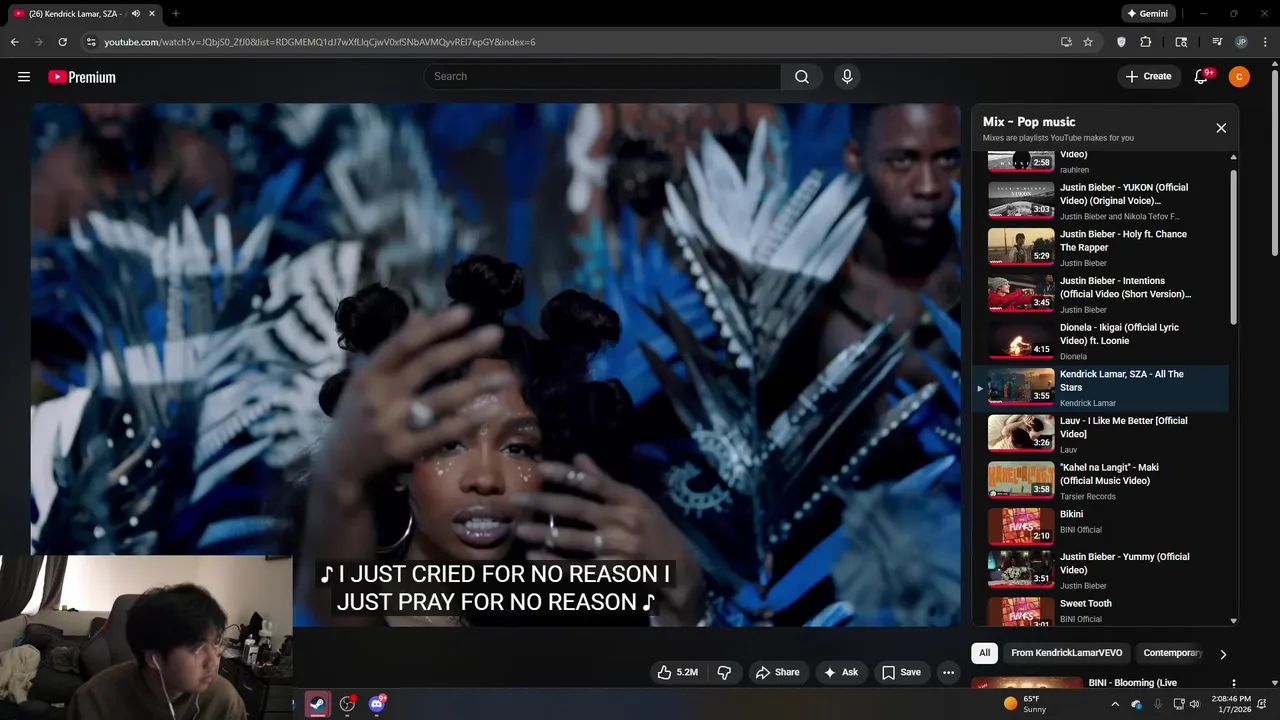Open YouTube notifications bell
Image resolution: width=1280 pixels, height=720 pixels.
pos(1202,77)
